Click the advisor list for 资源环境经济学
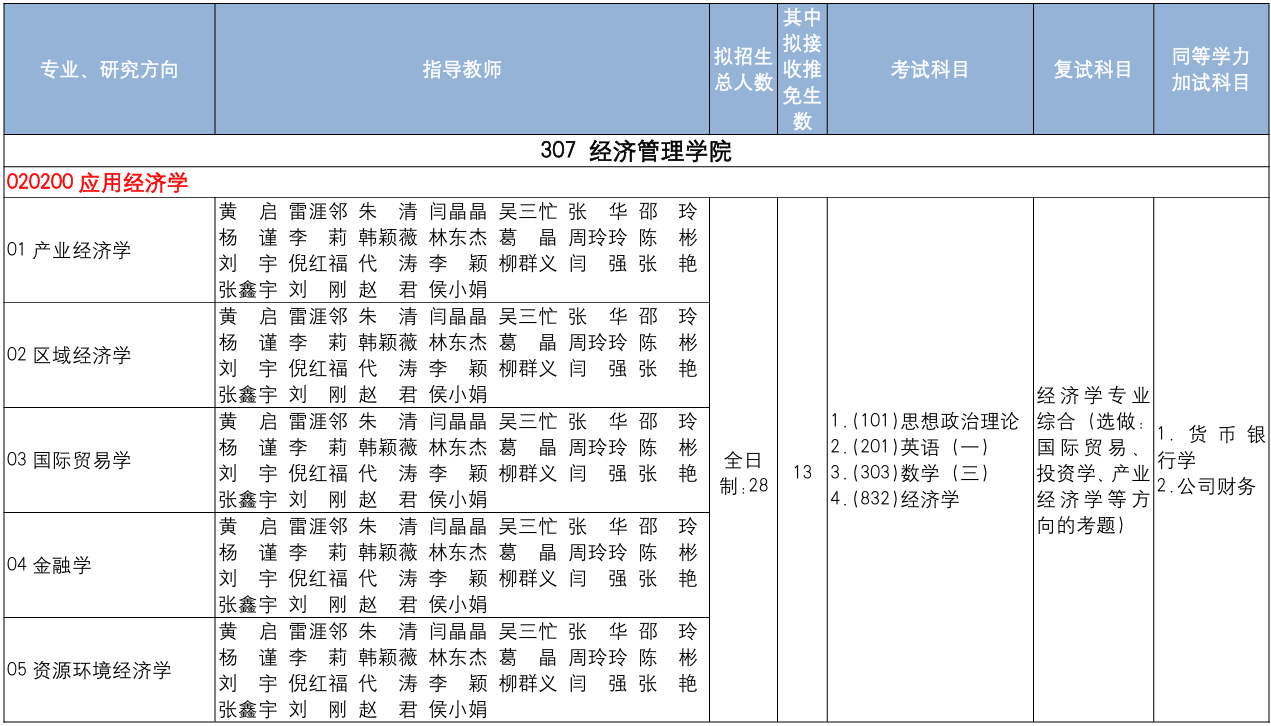Screen dimensions: 1271x726 [x=462, y=670]
